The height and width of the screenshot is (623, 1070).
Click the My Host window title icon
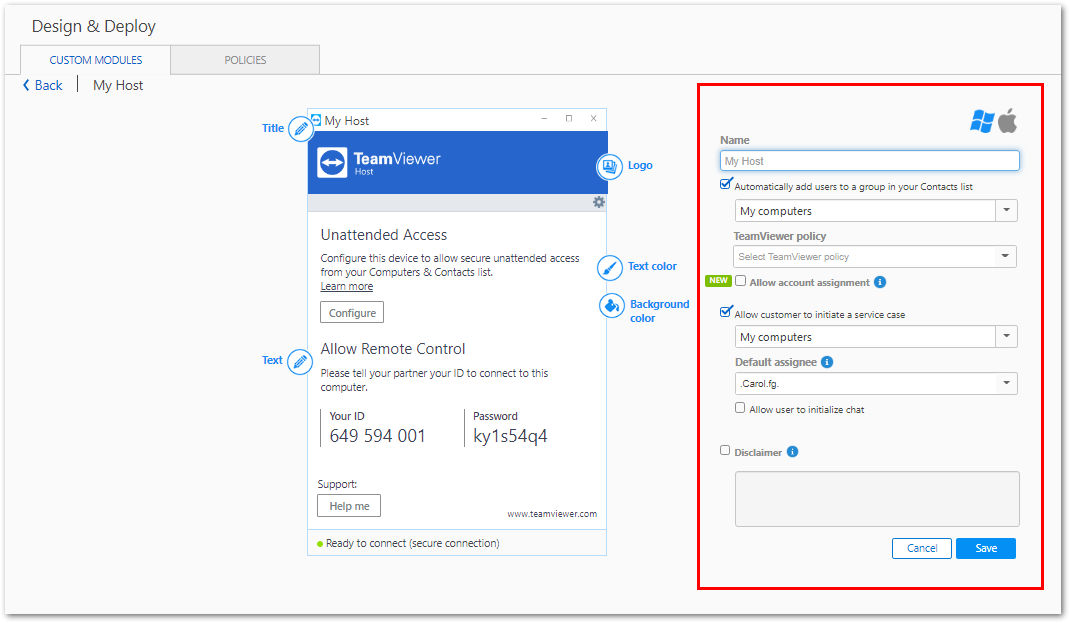(x=316, y=120)
